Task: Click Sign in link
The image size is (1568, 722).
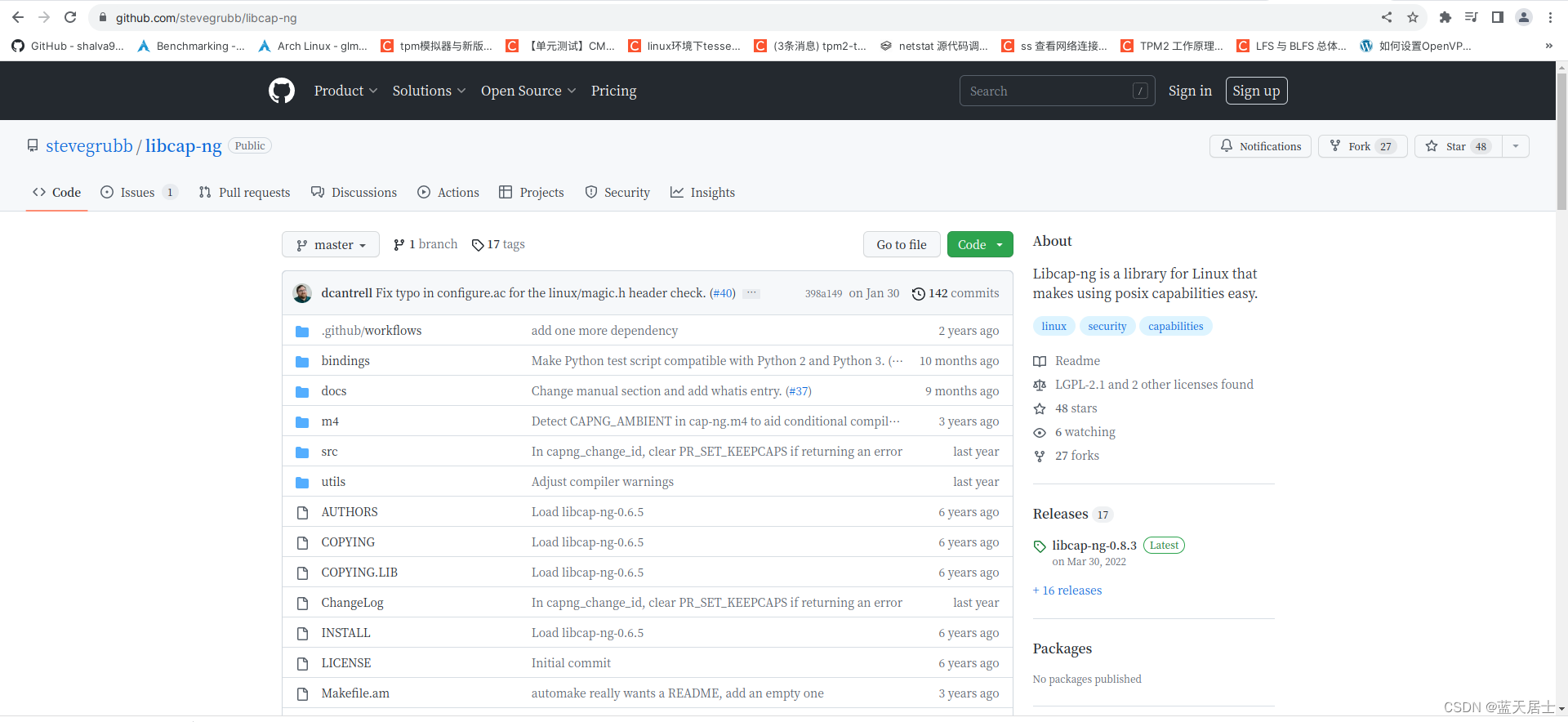Action: point(1190,91)
